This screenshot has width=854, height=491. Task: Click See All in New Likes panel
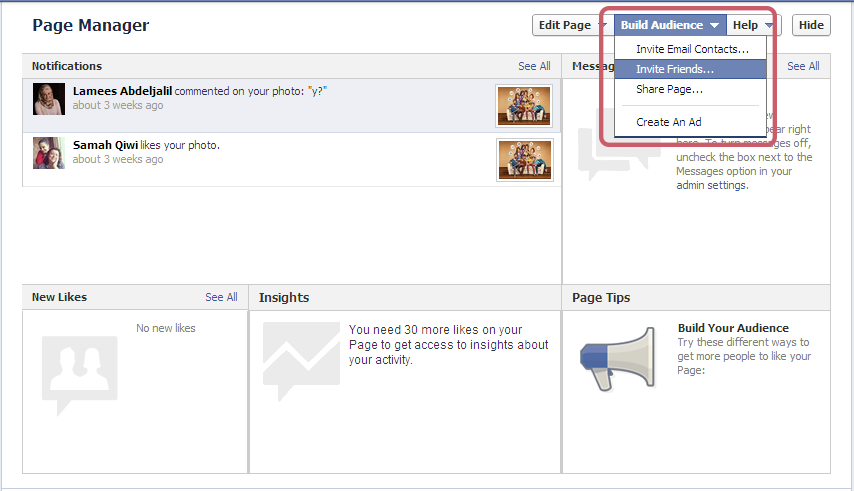[x=221, y=297]
